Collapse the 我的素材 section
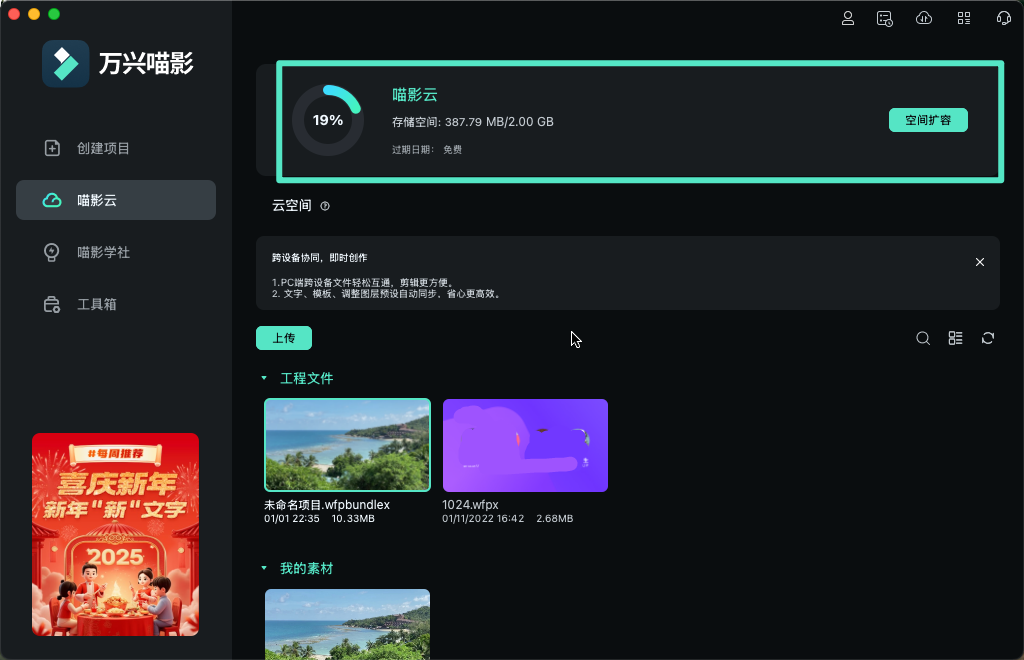Image resolution: width=1024 pixels, height=660 pixels. tap(263, 568)
